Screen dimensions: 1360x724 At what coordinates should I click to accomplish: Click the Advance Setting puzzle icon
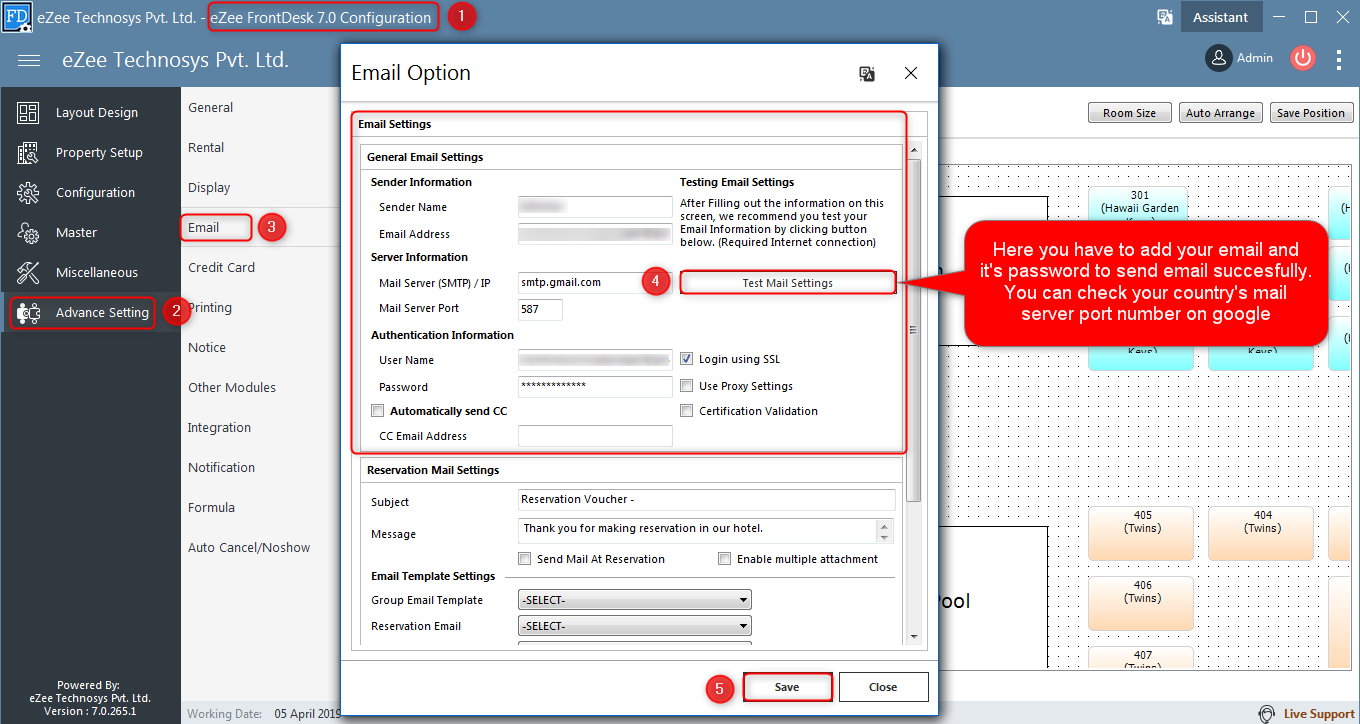(x=28, y=313)
